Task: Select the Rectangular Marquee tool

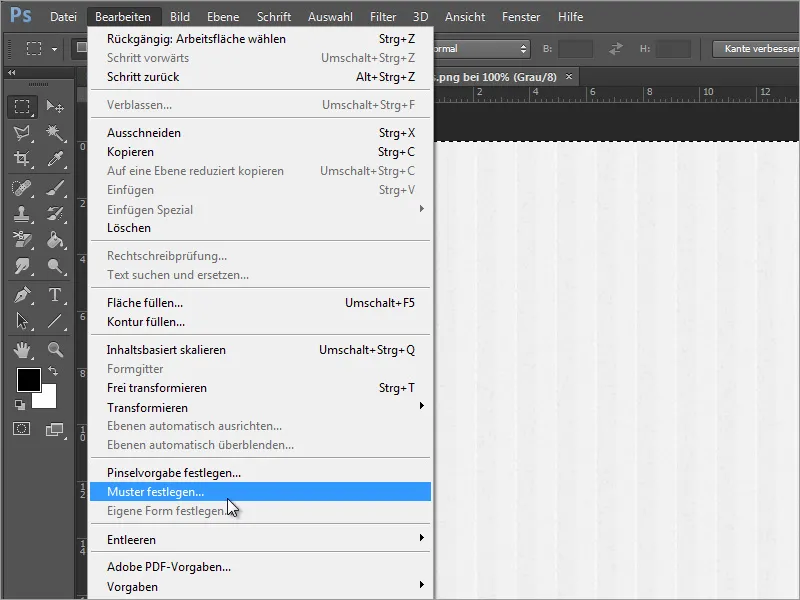Action: [x=22, y=107]
